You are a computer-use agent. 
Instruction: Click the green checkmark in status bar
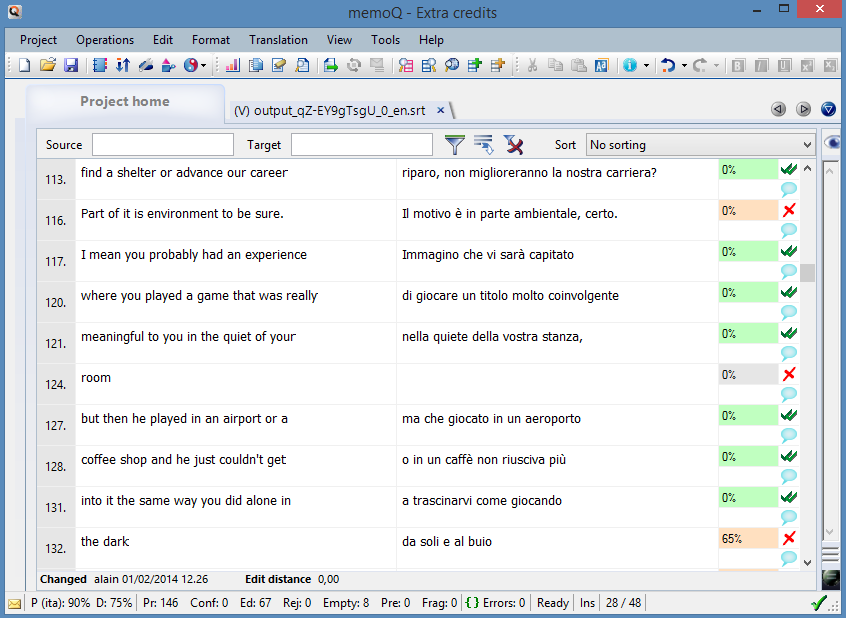819,602
